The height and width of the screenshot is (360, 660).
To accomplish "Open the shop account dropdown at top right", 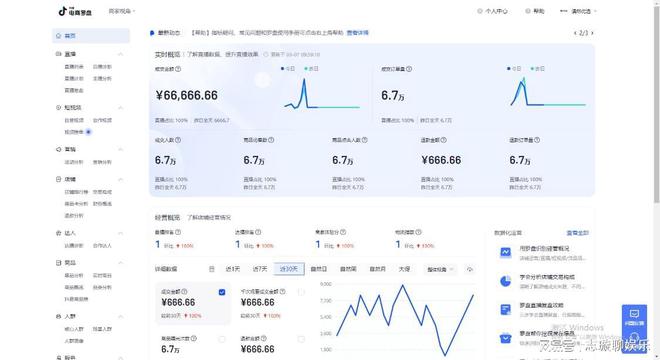I will (x=579, y=11).
